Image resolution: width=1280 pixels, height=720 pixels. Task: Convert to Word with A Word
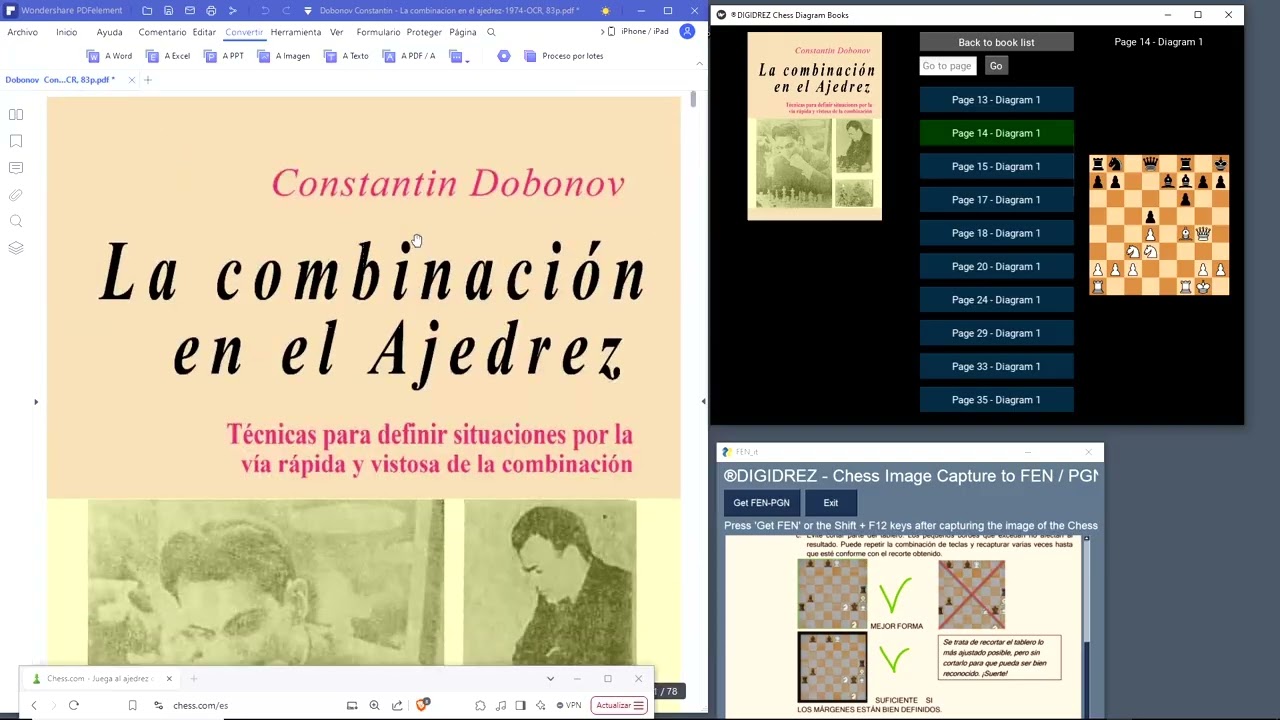click(109, 56)
